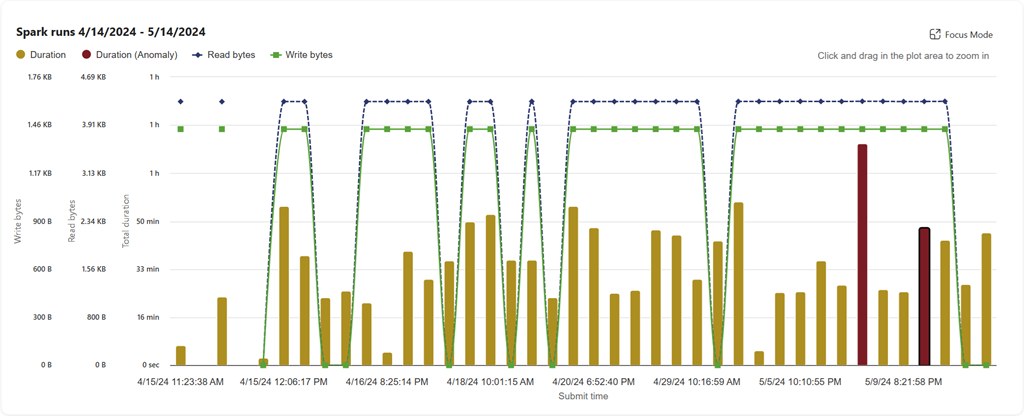The height and width of the screenshot is (416, 1024).
Task: Click the Focus Mode expand icon
Action: (935, 34)
